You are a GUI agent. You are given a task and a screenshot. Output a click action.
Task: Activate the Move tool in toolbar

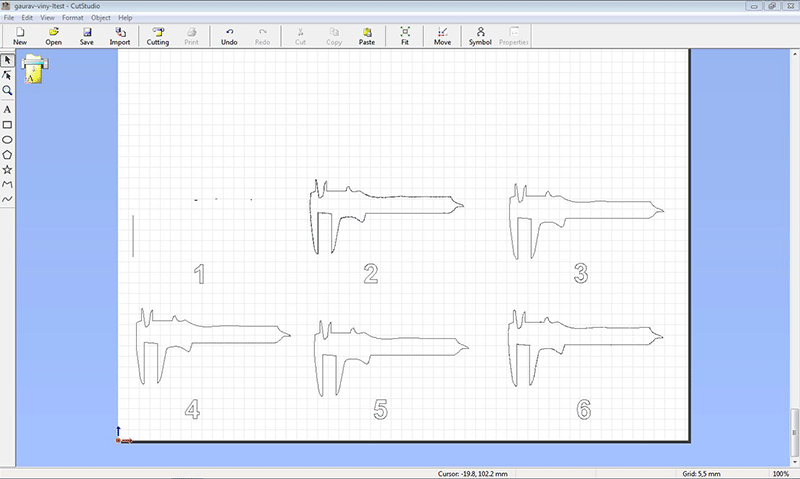[442, 36]
